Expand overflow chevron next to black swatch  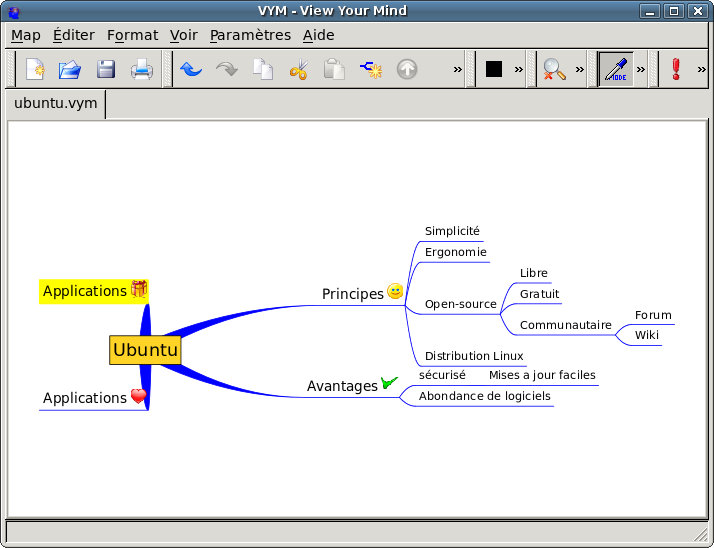(x=519, y=70)
